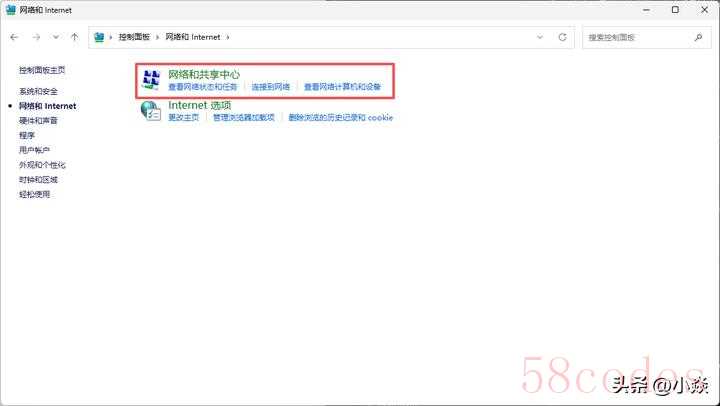
Task: Click the search magnifier icon
Action: [698, 37]
